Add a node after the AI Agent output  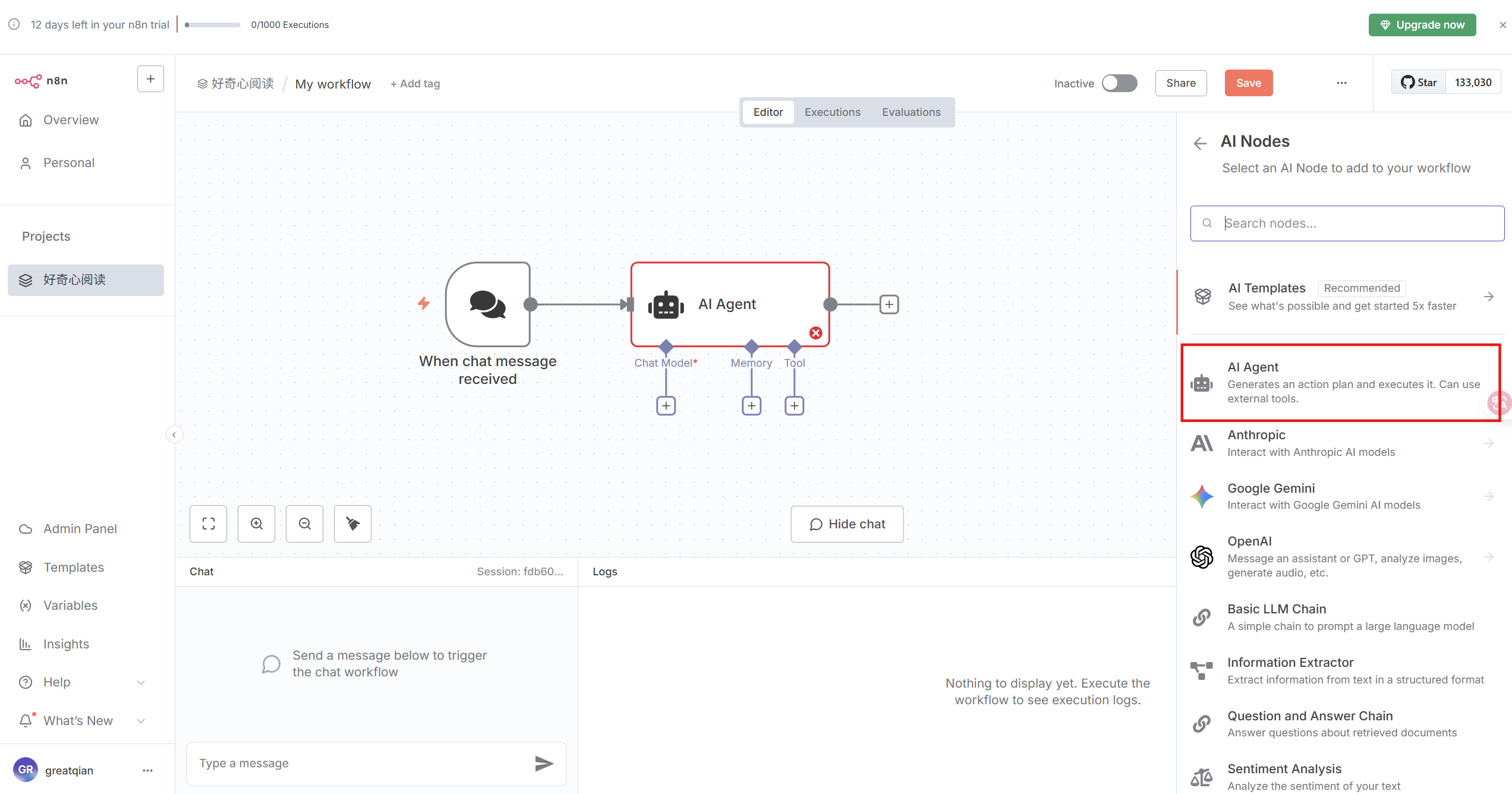coord(889,304)
